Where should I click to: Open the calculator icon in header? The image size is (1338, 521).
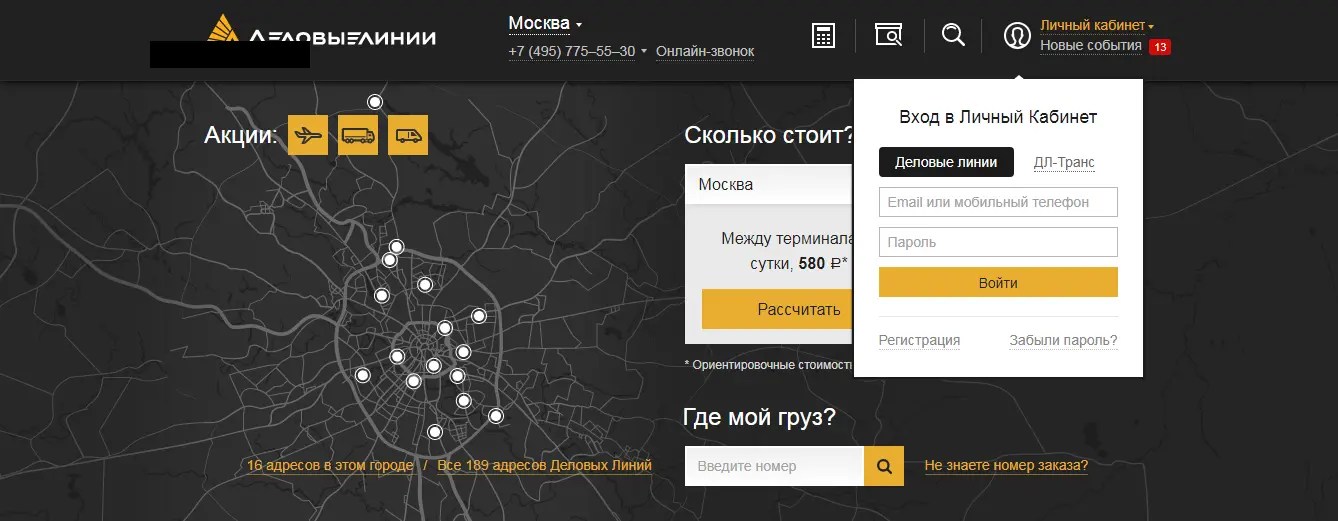[823, 36]
